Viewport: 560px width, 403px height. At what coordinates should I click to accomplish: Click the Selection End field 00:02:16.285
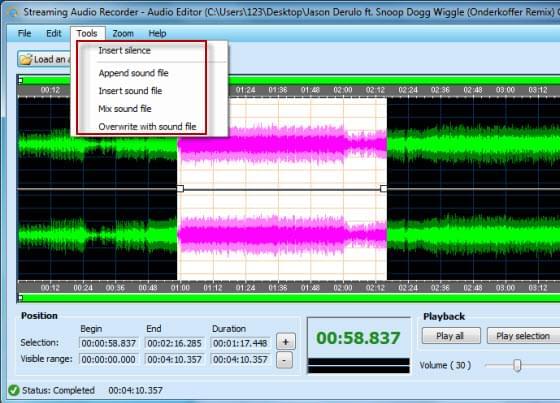tap(175, 343)
